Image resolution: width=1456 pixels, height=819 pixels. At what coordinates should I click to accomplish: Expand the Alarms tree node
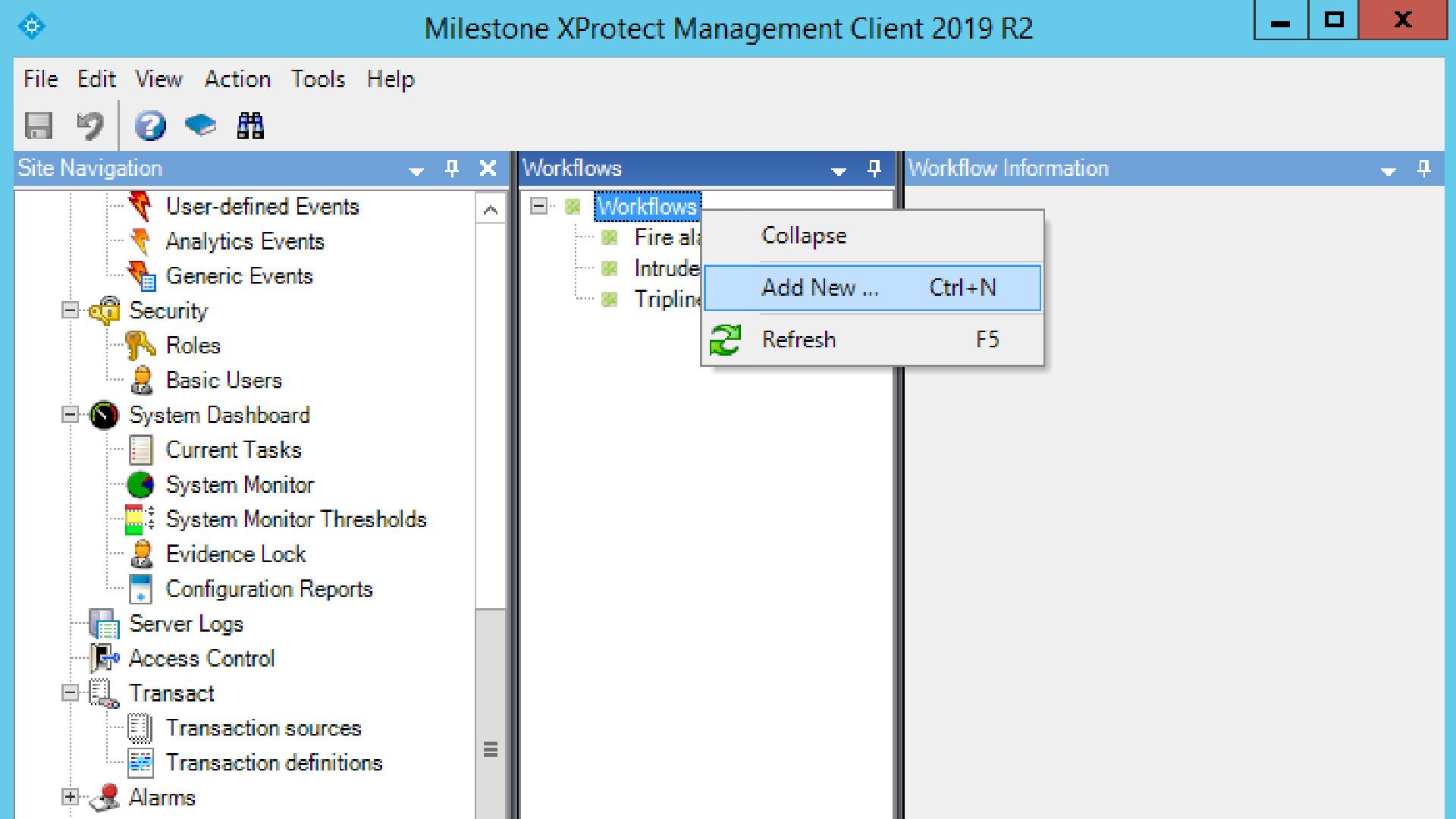pyautogui.click(x=70, y=797)
